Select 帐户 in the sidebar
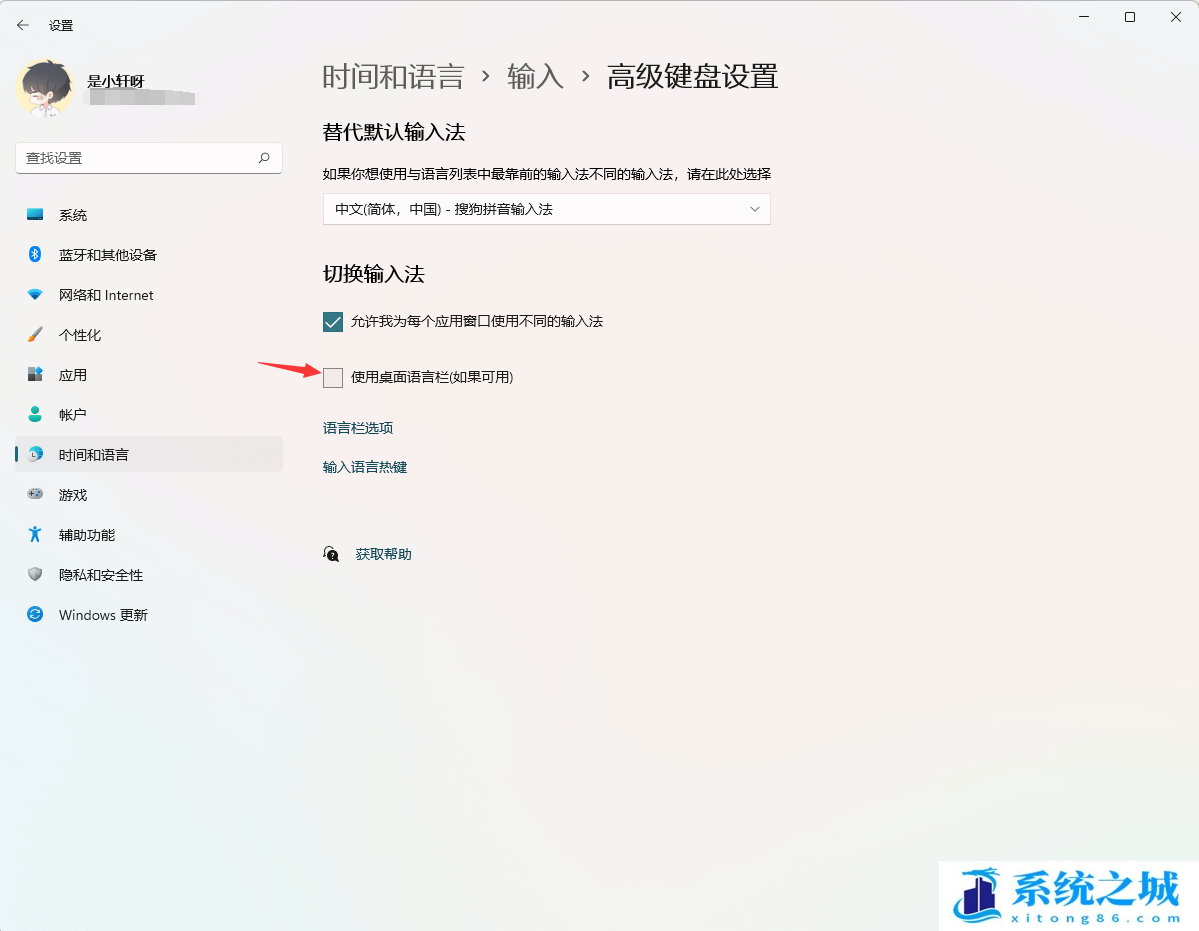The width and height of the screenshot is (1199, 931). [x=73, y=414]
